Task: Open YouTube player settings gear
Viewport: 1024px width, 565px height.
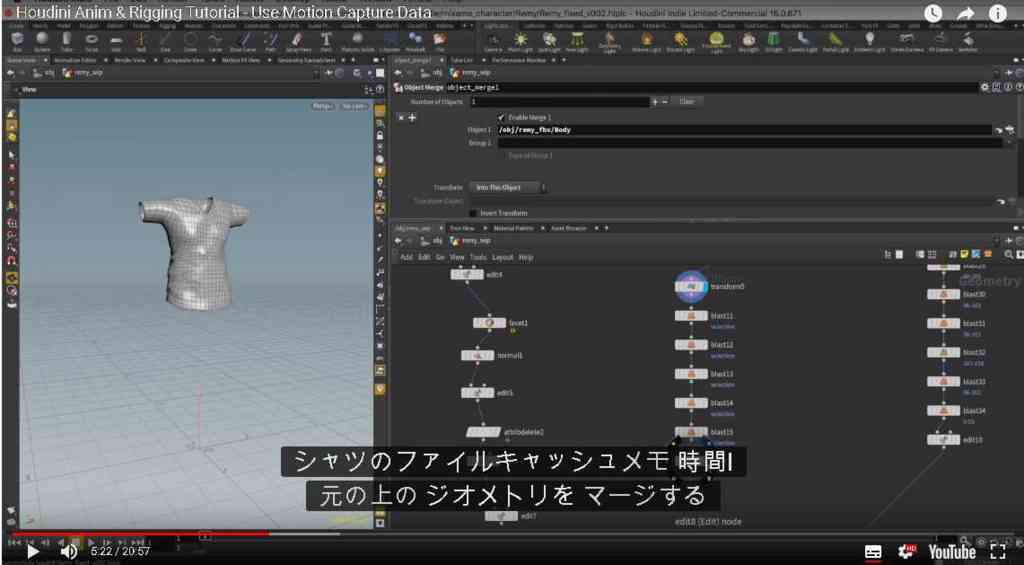Action: (x=906, y=552)
